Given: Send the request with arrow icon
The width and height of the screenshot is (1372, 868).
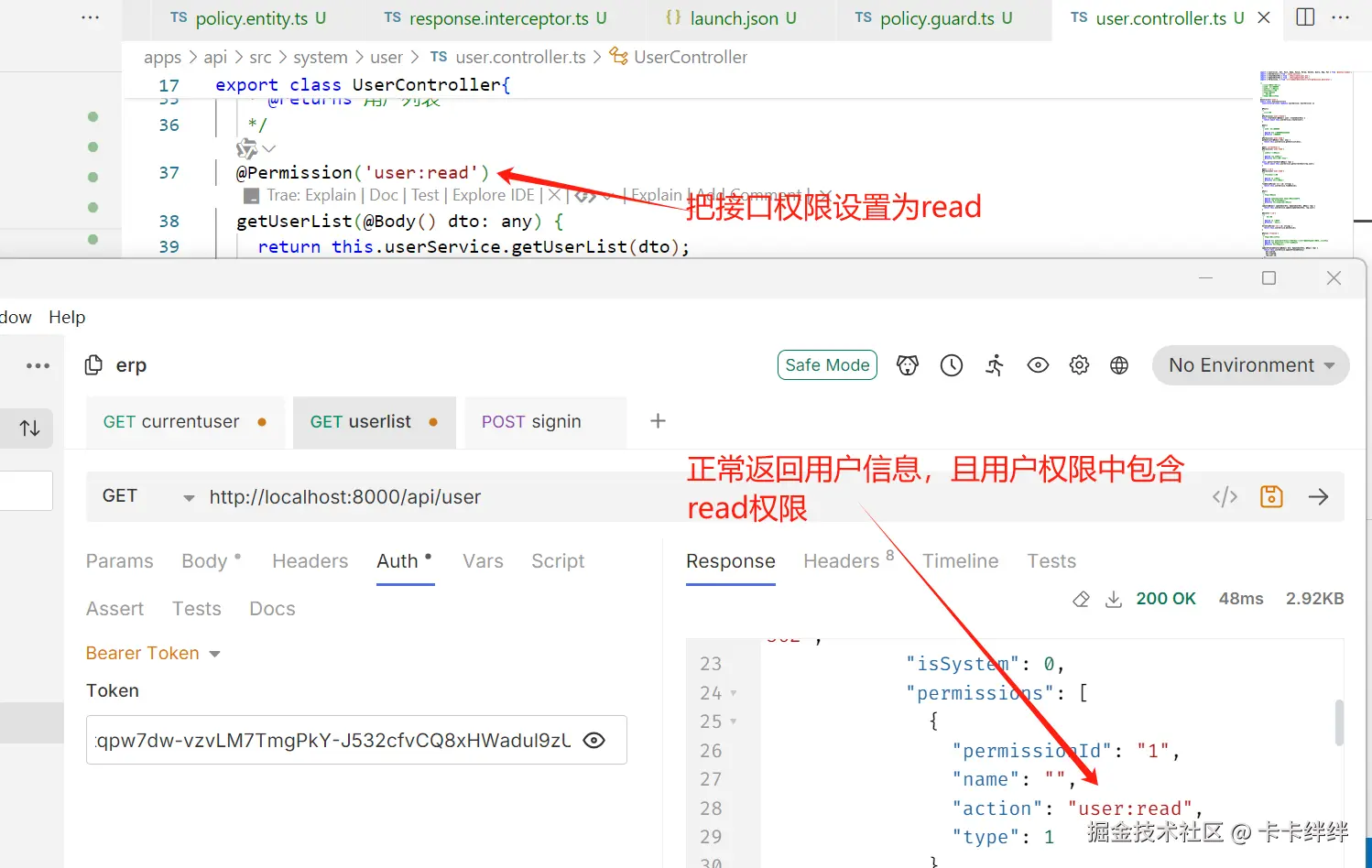Looking at the screenshot, I should [1319, 496].
